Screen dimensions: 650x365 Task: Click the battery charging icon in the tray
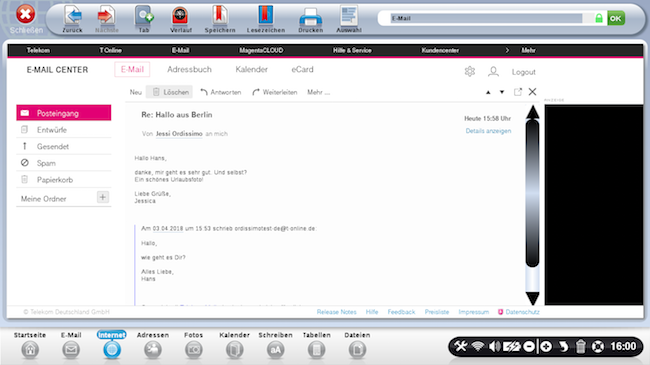512,346
